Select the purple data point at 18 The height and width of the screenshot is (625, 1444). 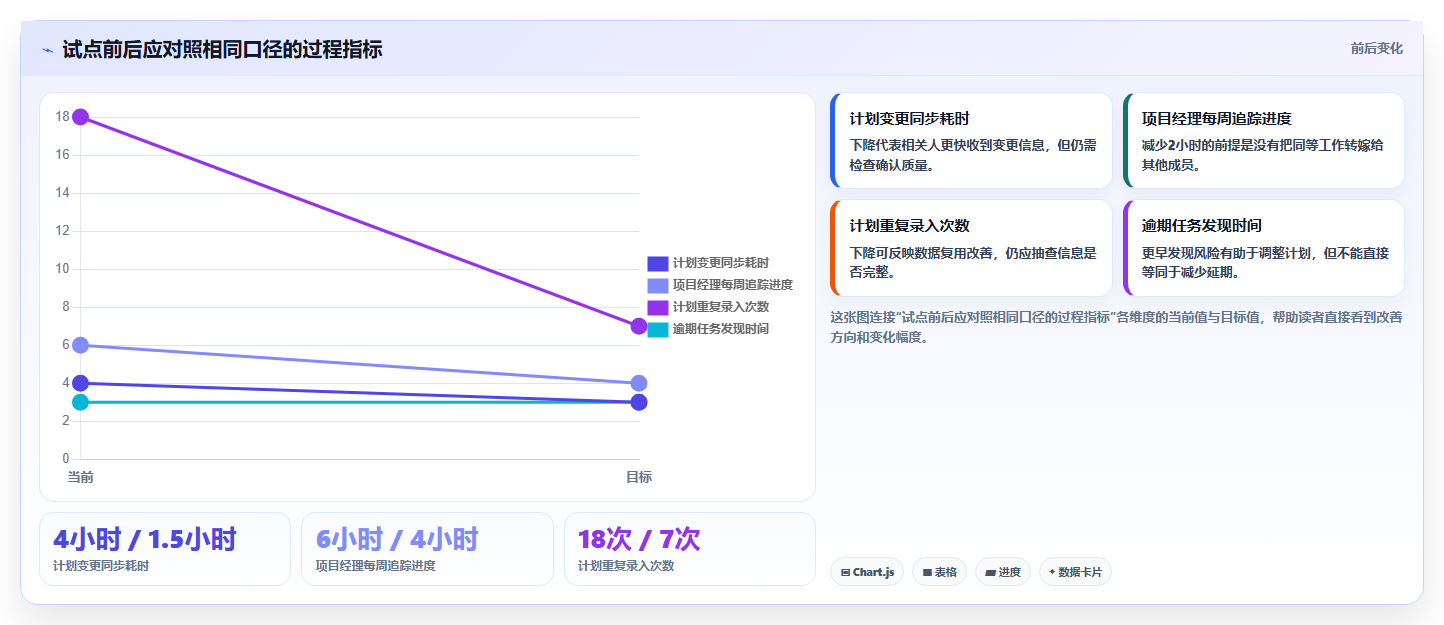coord(81,117)
